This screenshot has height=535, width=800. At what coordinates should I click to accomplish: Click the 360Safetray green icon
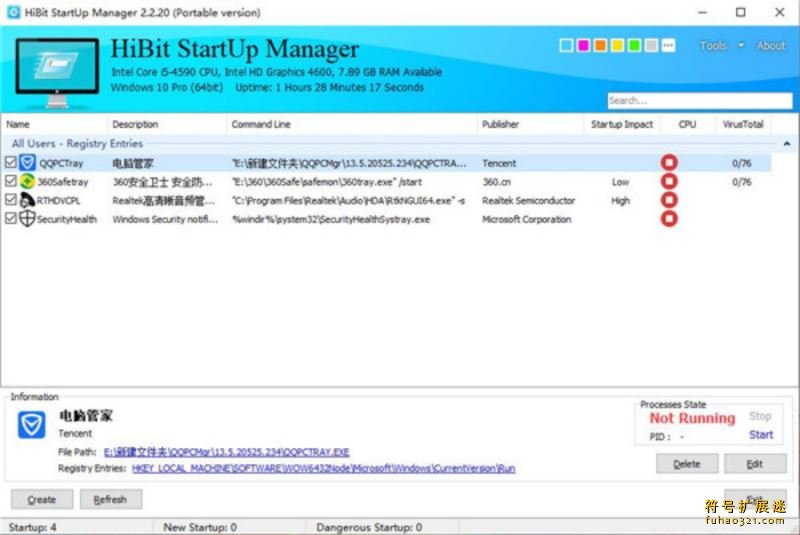tap(28, 182)
